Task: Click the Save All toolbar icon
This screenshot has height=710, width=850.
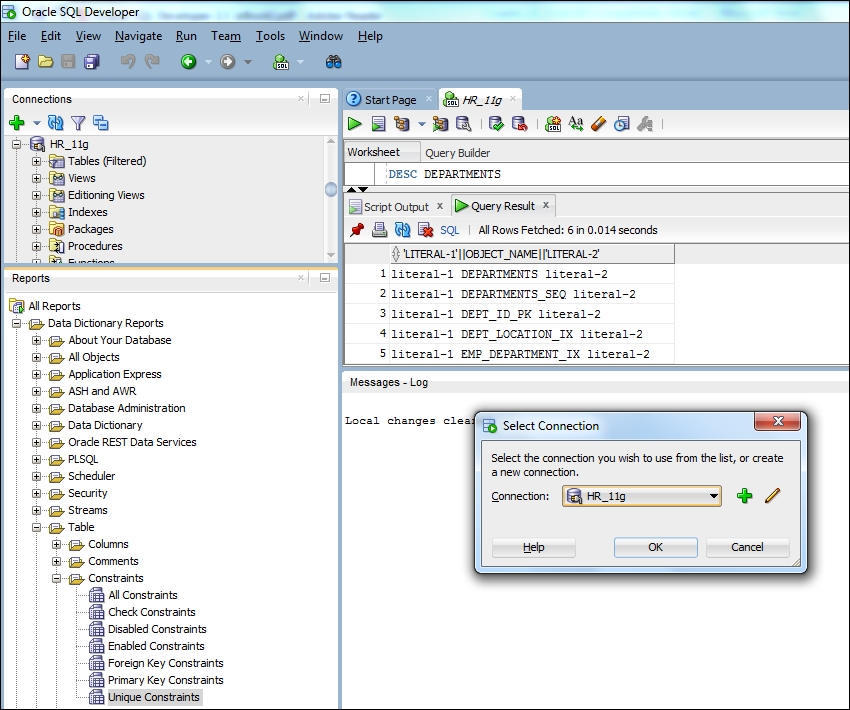Action: pos(92,62)
